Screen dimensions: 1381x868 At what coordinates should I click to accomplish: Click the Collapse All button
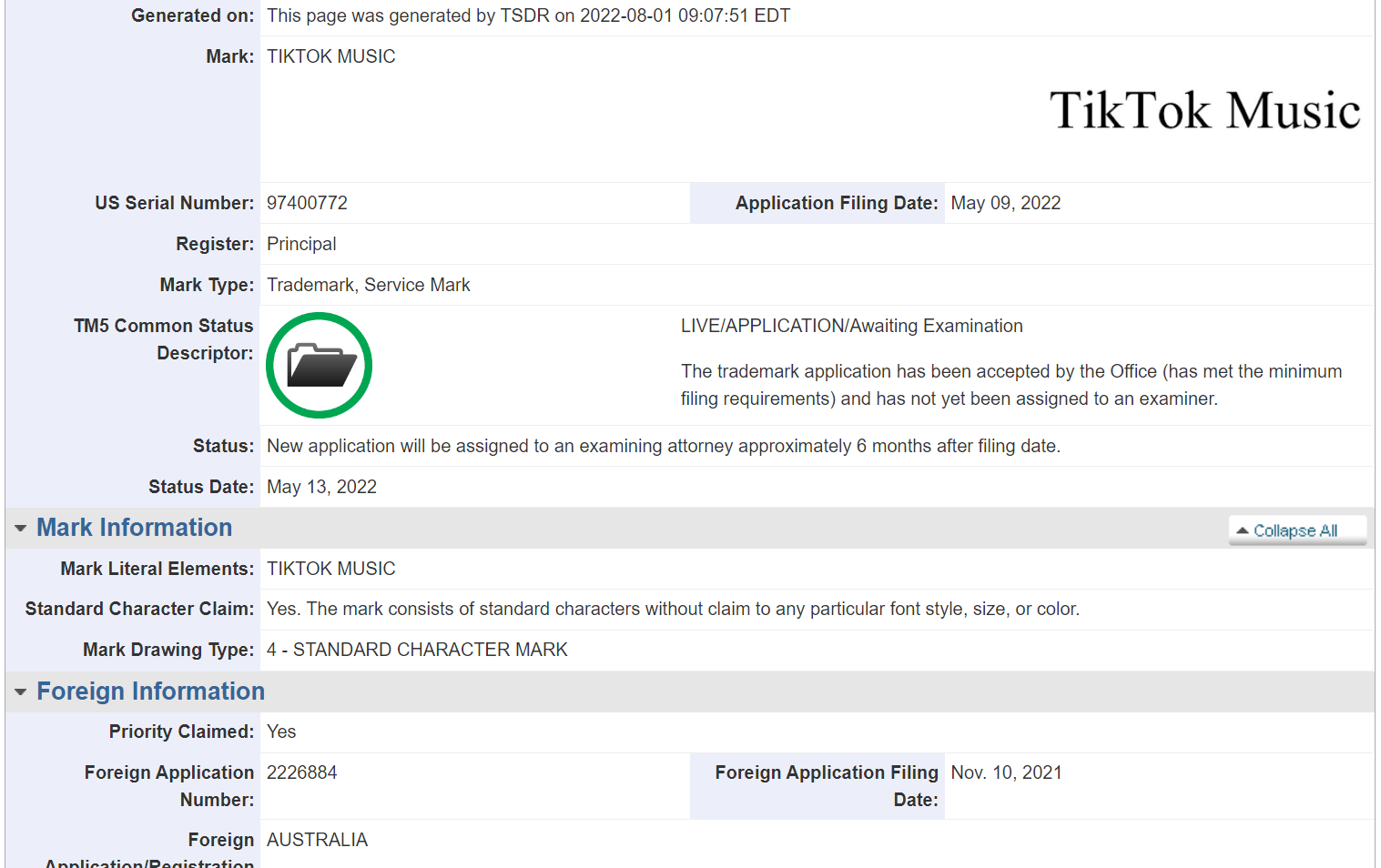(x=1297, y=530)
